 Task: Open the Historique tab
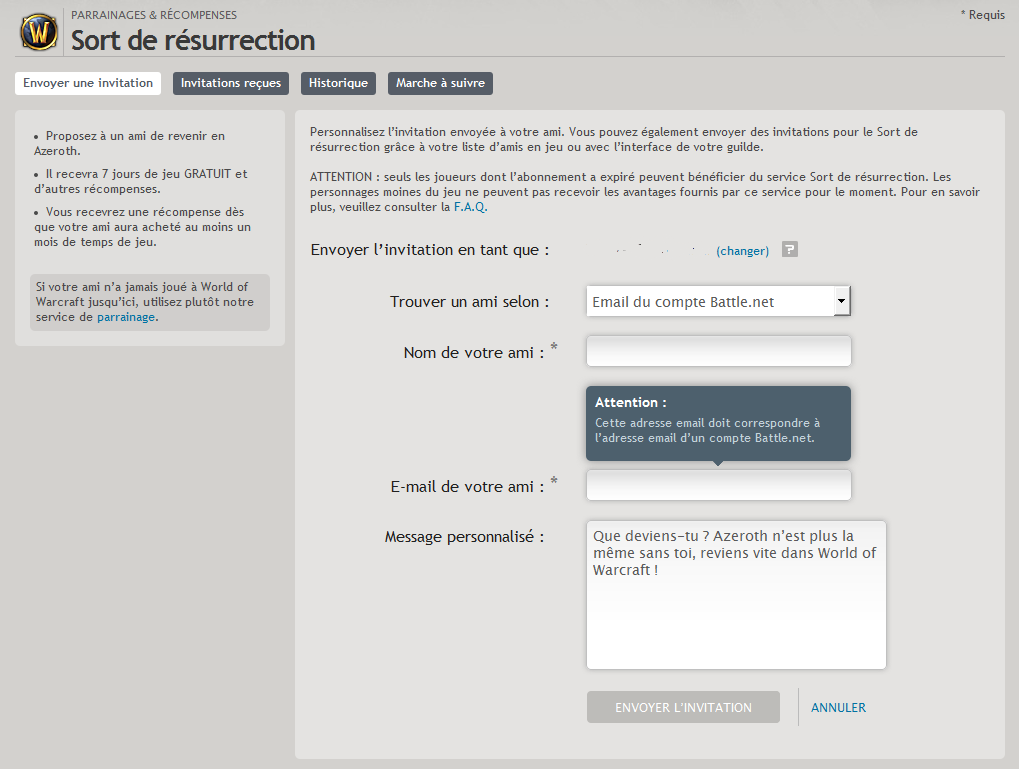coord(338,83)
